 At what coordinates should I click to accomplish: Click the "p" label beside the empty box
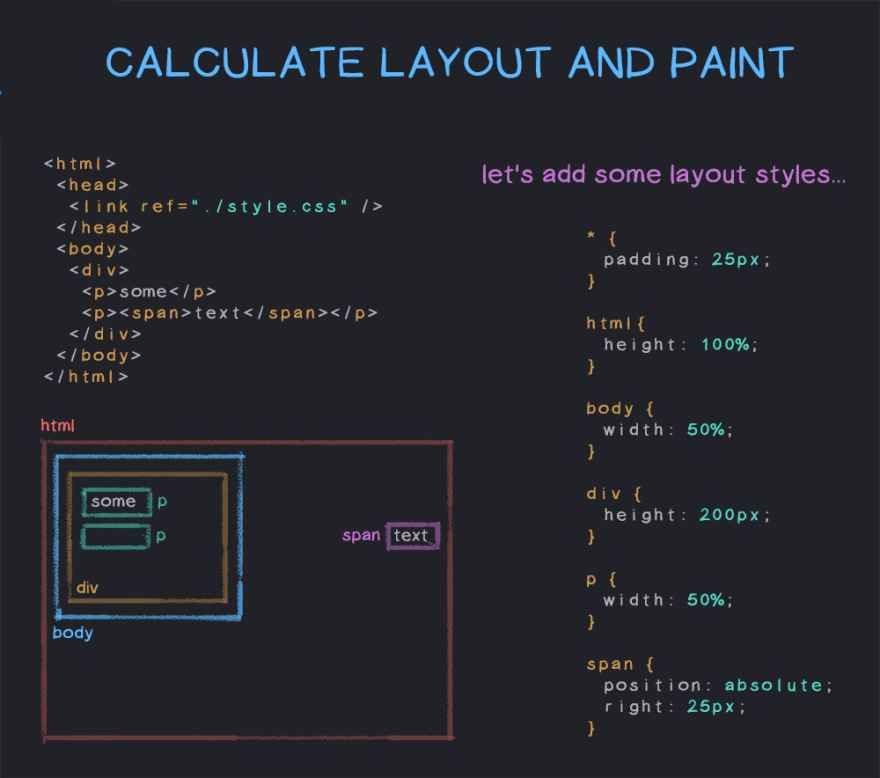(x=161, y=537)
